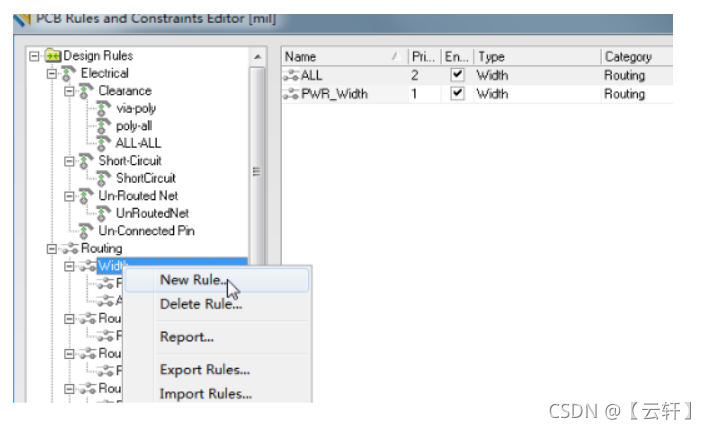Click the Width rule type icon
Viewport: 706px width, 429px height.
click(x=87, y=266)
